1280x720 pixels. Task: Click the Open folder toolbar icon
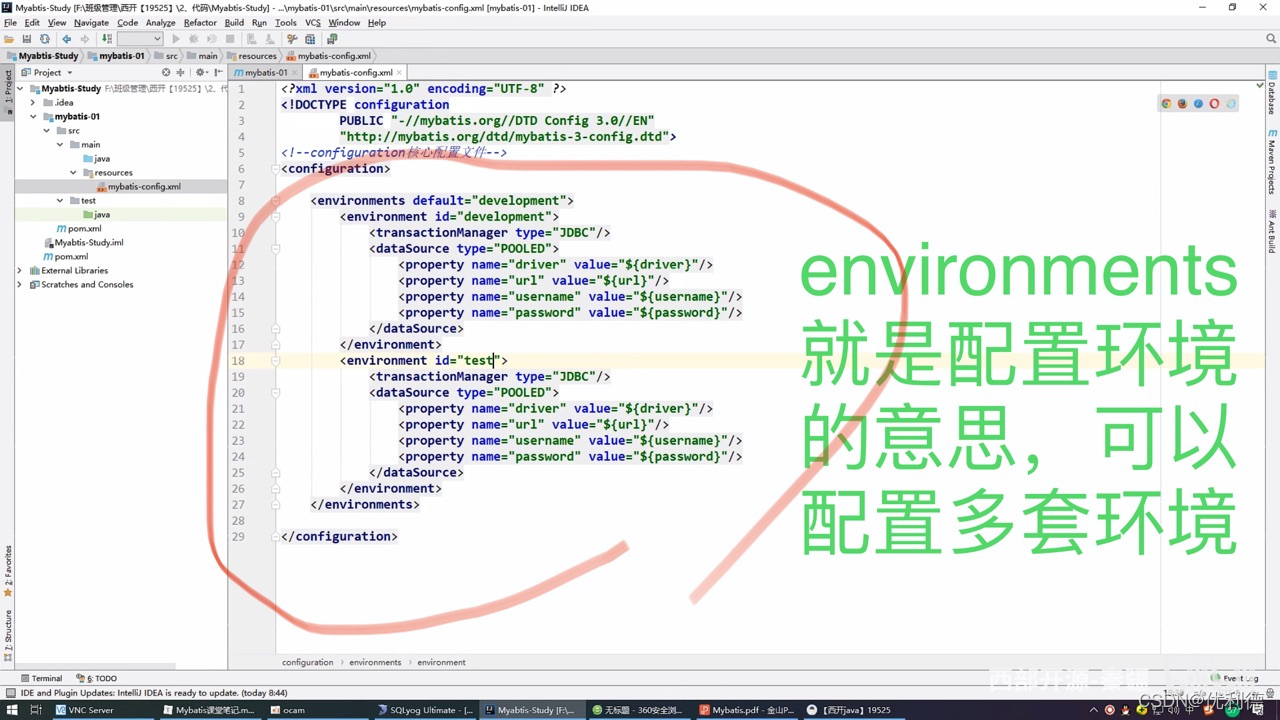pos(9,39)
